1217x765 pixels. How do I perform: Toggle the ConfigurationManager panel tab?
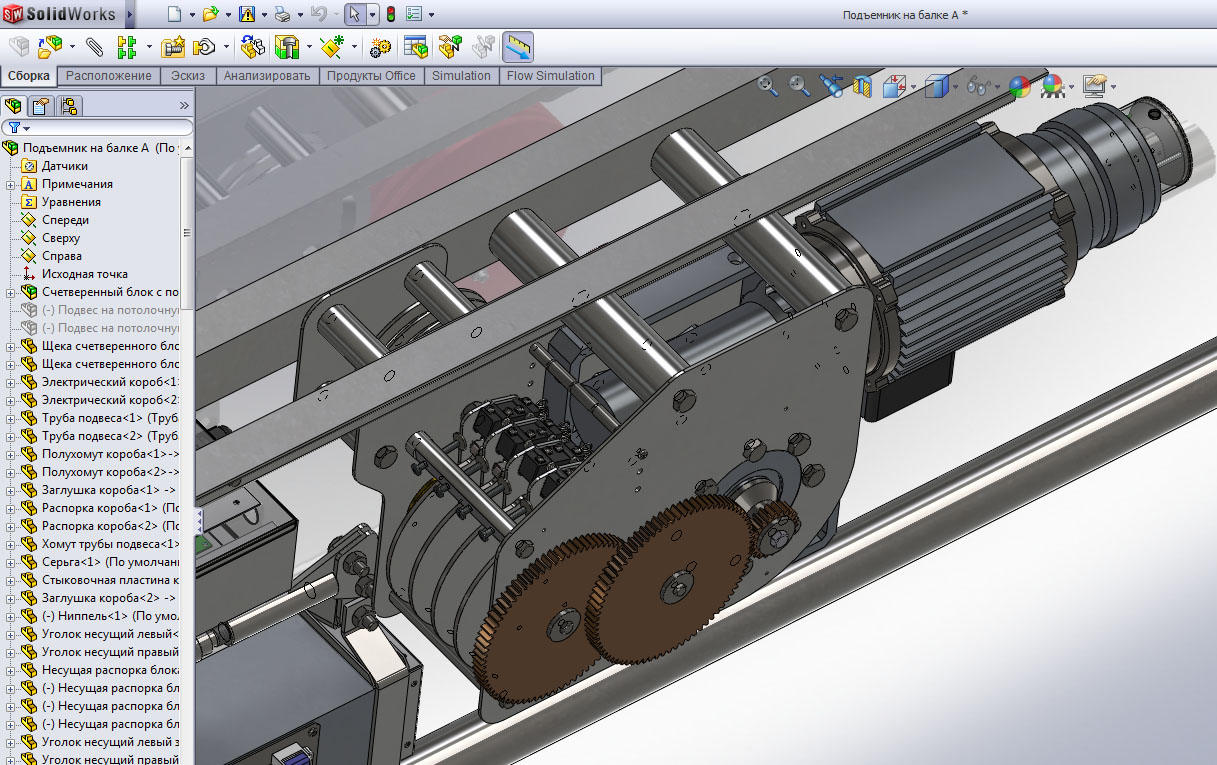[x=69, y=105]
